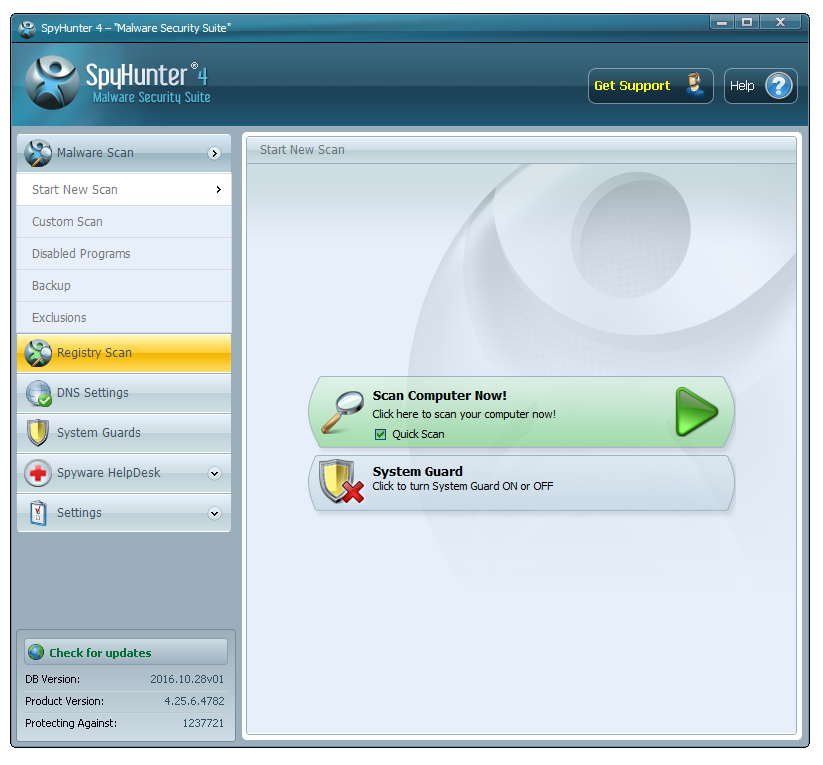This screenshot has height=765, width=823.
Task: Click the SpyHunter logo in the header
Action: (52, 82)
